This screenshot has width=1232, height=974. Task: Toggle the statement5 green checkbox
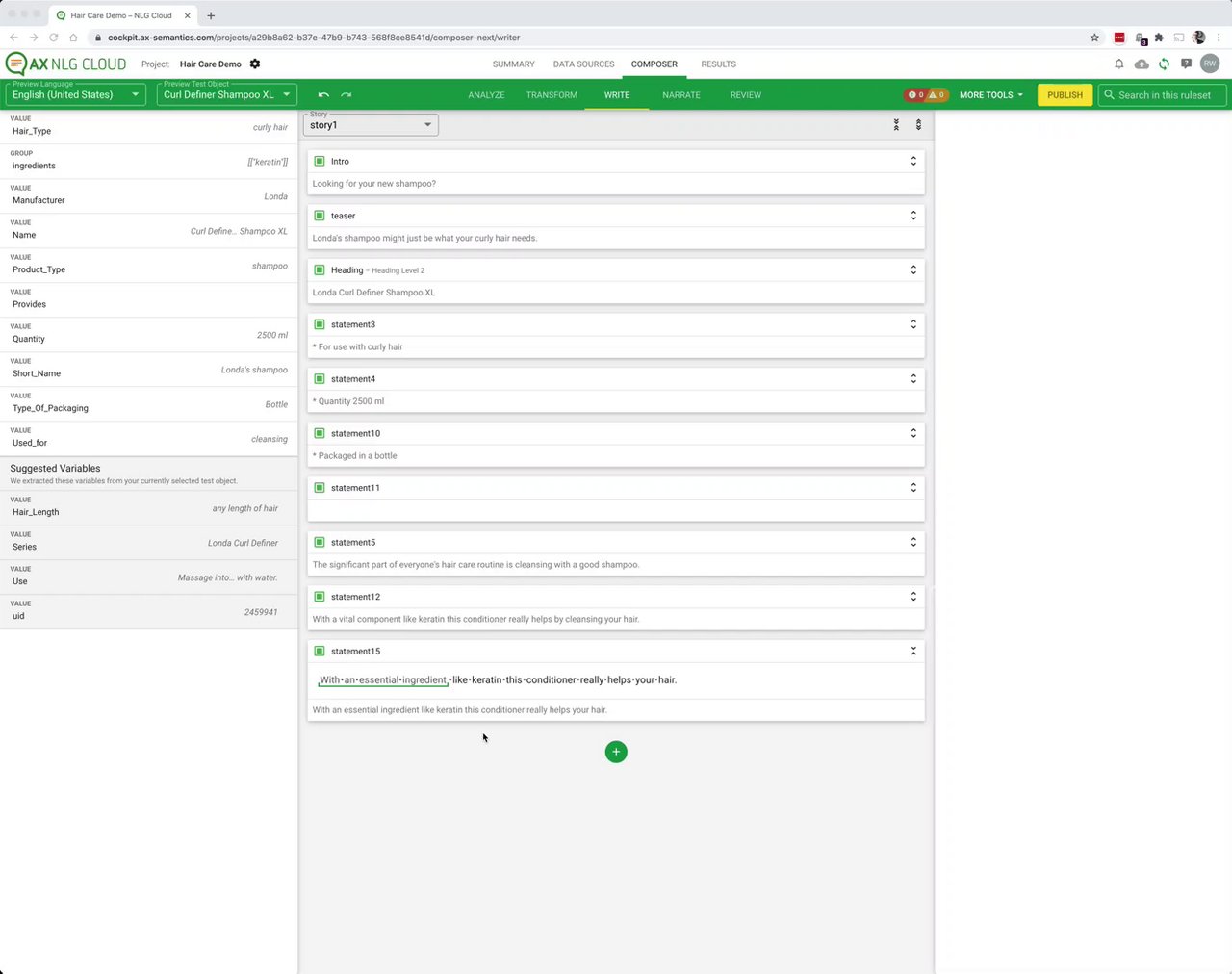click(320, 542)
